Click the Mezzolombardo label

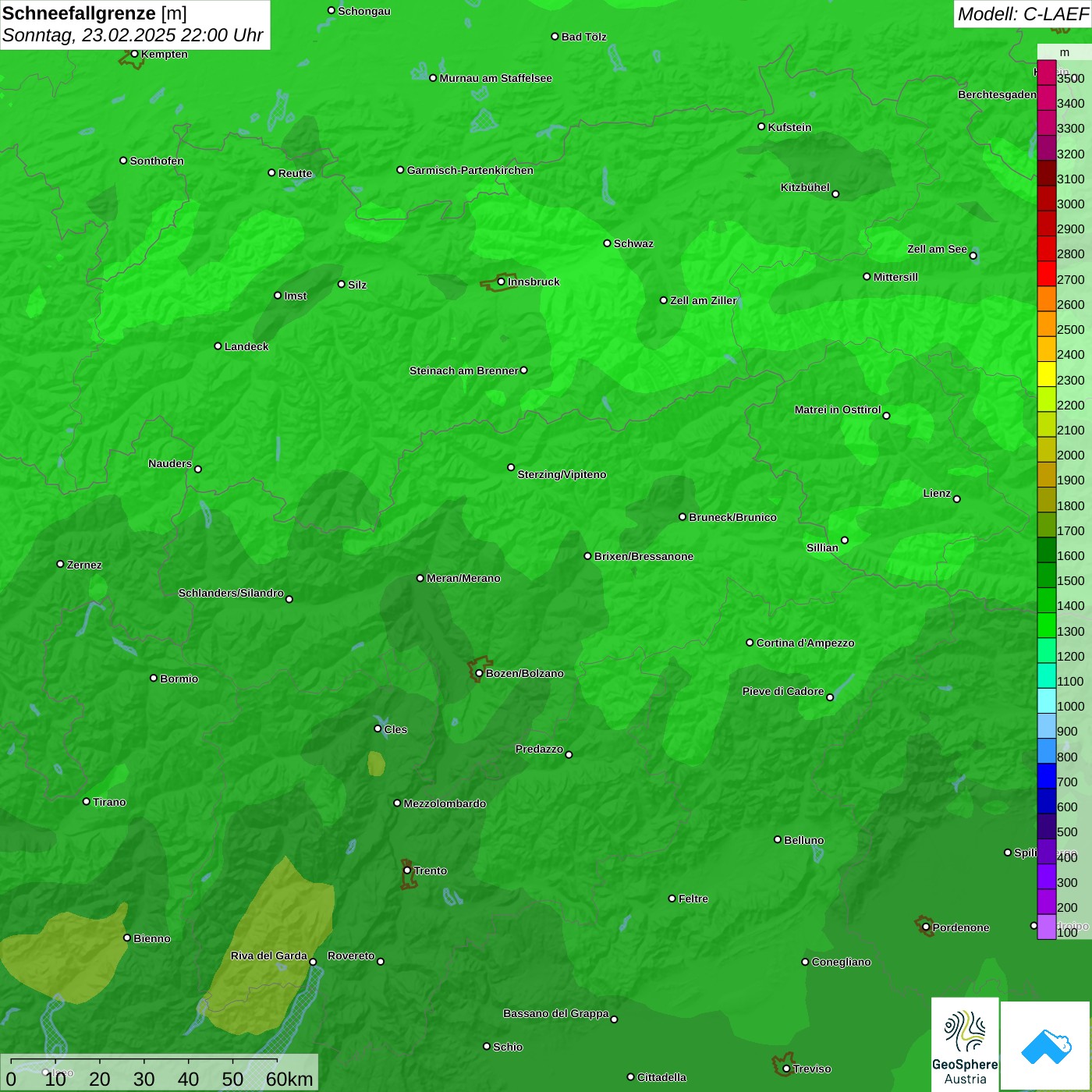(x=445, y=803)
